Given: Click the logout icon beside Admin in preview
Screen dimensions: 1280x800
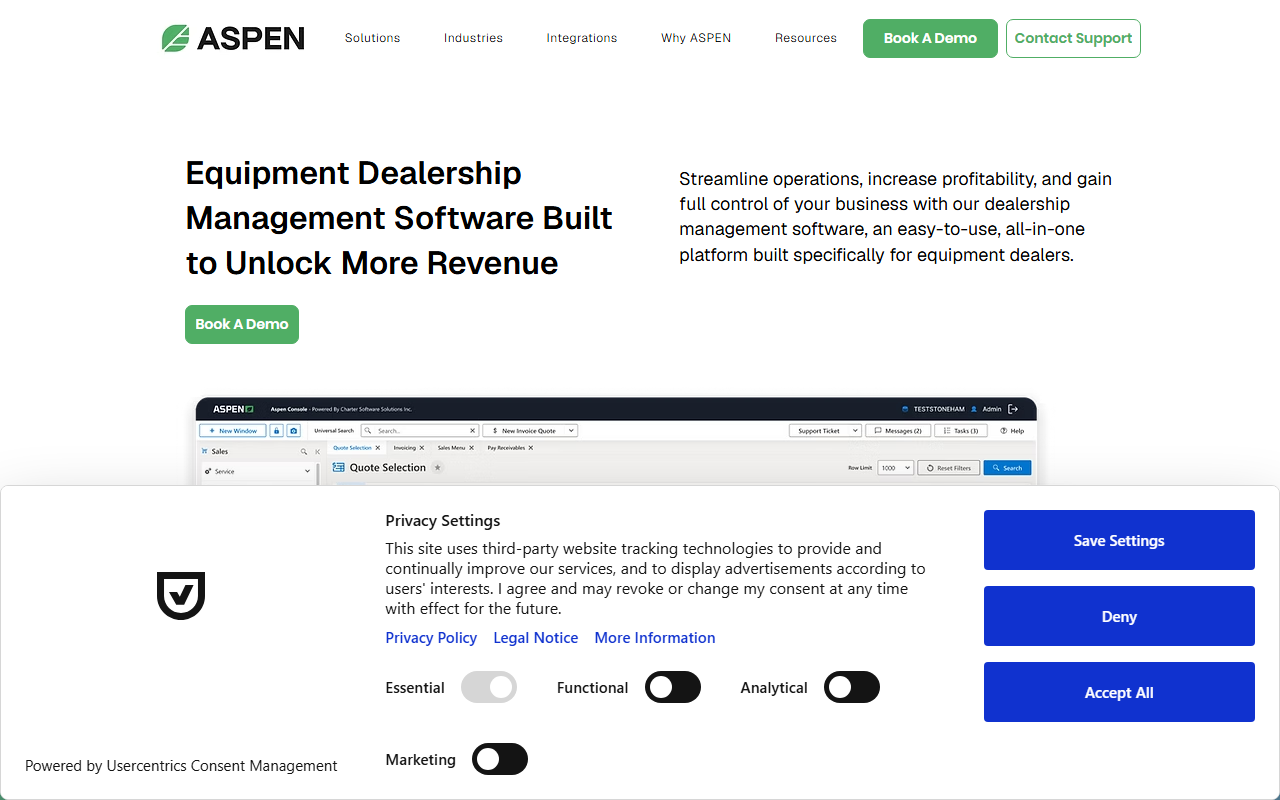Looking at the screenshot, I should tap(1013, 409).
